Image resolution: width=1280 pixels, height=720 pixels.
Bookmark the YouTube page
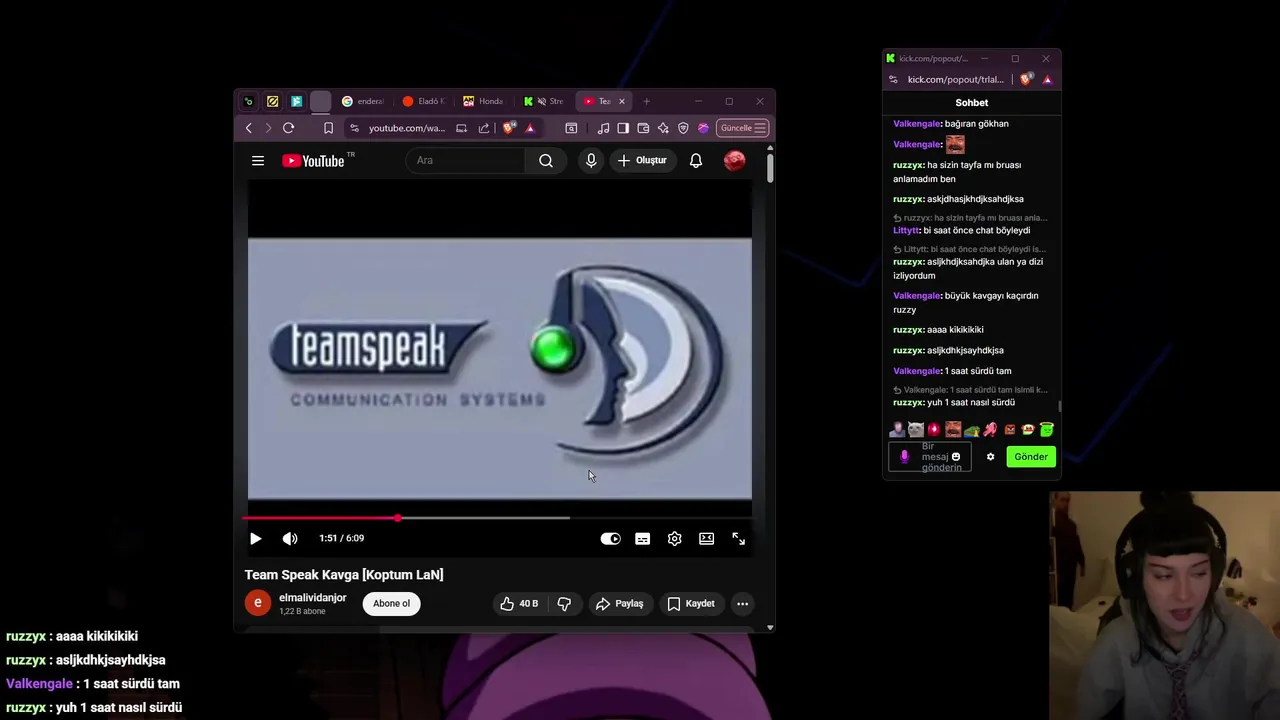[328, 128]
